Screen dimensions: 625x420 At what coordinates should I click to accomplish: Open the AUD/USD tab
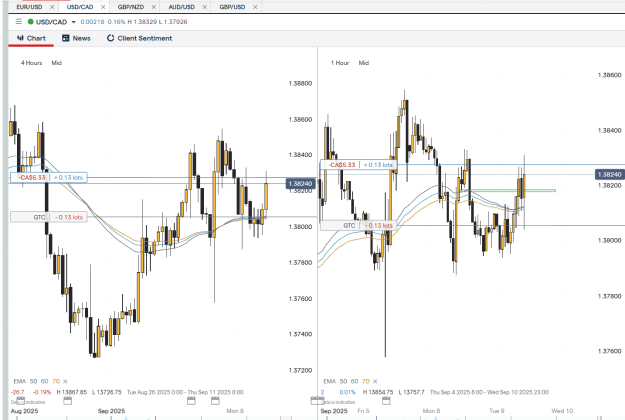coord(182,7)
